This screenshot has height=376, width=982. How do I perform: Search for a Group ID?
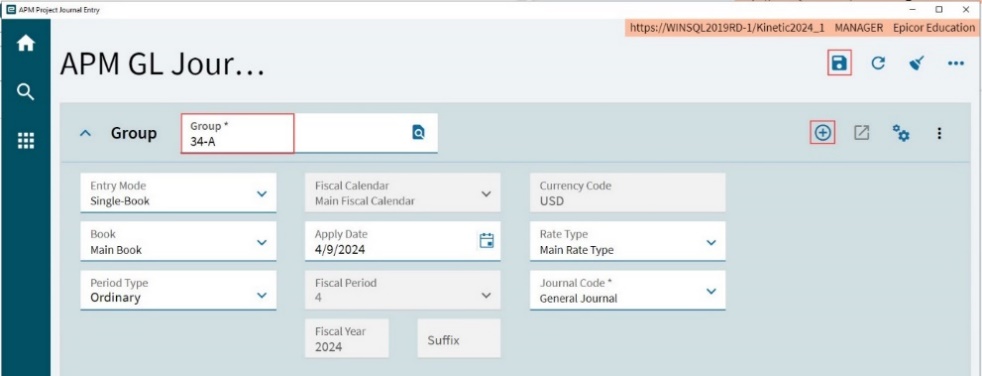point(418,132)
